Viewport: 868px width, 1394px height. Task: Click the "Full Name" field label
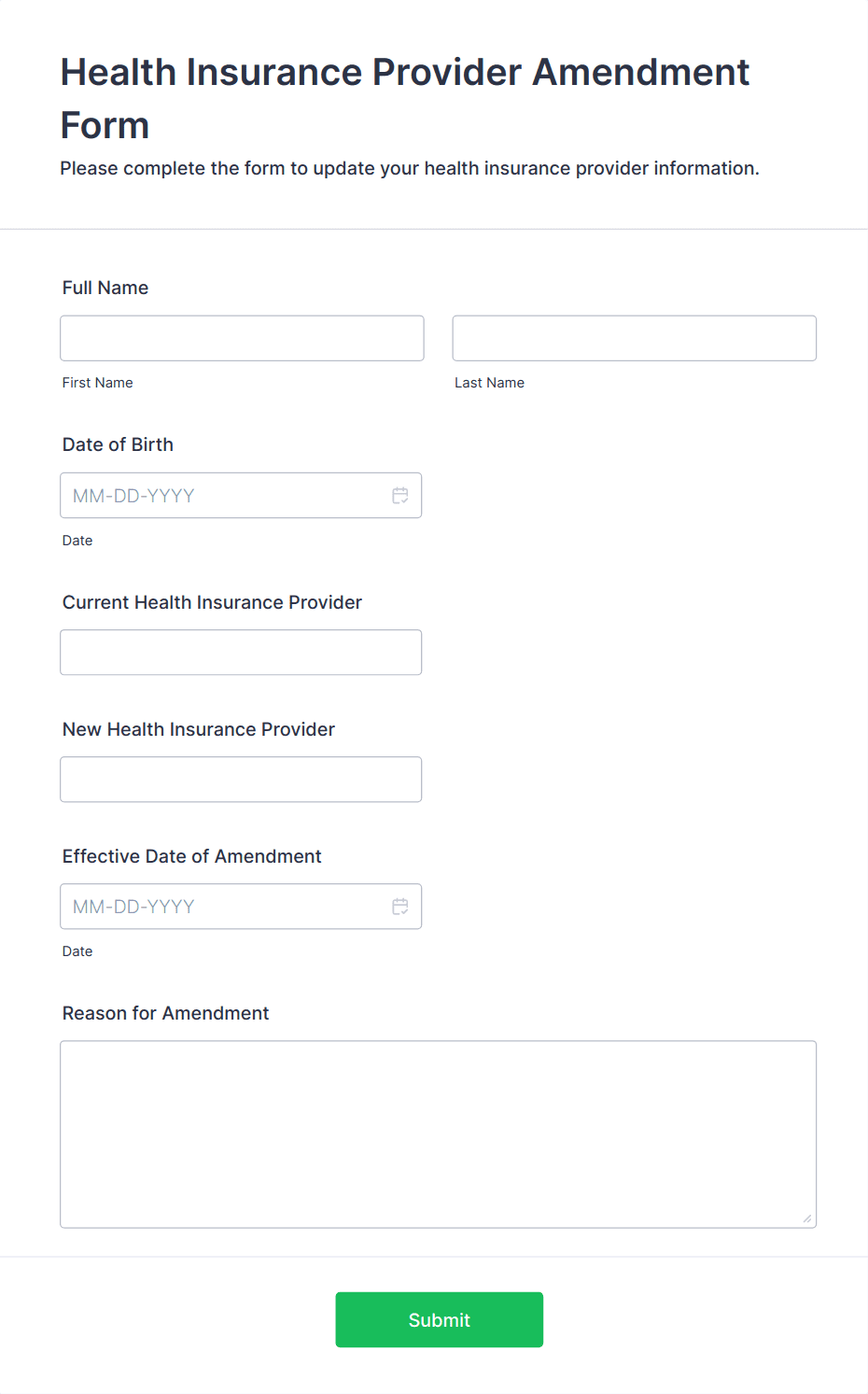105,288
